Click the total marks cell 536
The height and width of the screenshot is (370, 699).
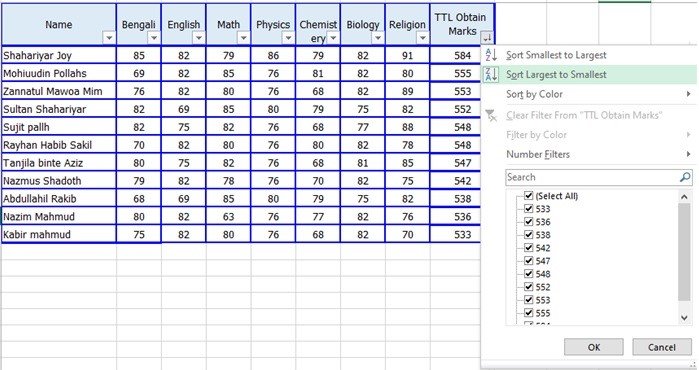(x=456, y=217)
